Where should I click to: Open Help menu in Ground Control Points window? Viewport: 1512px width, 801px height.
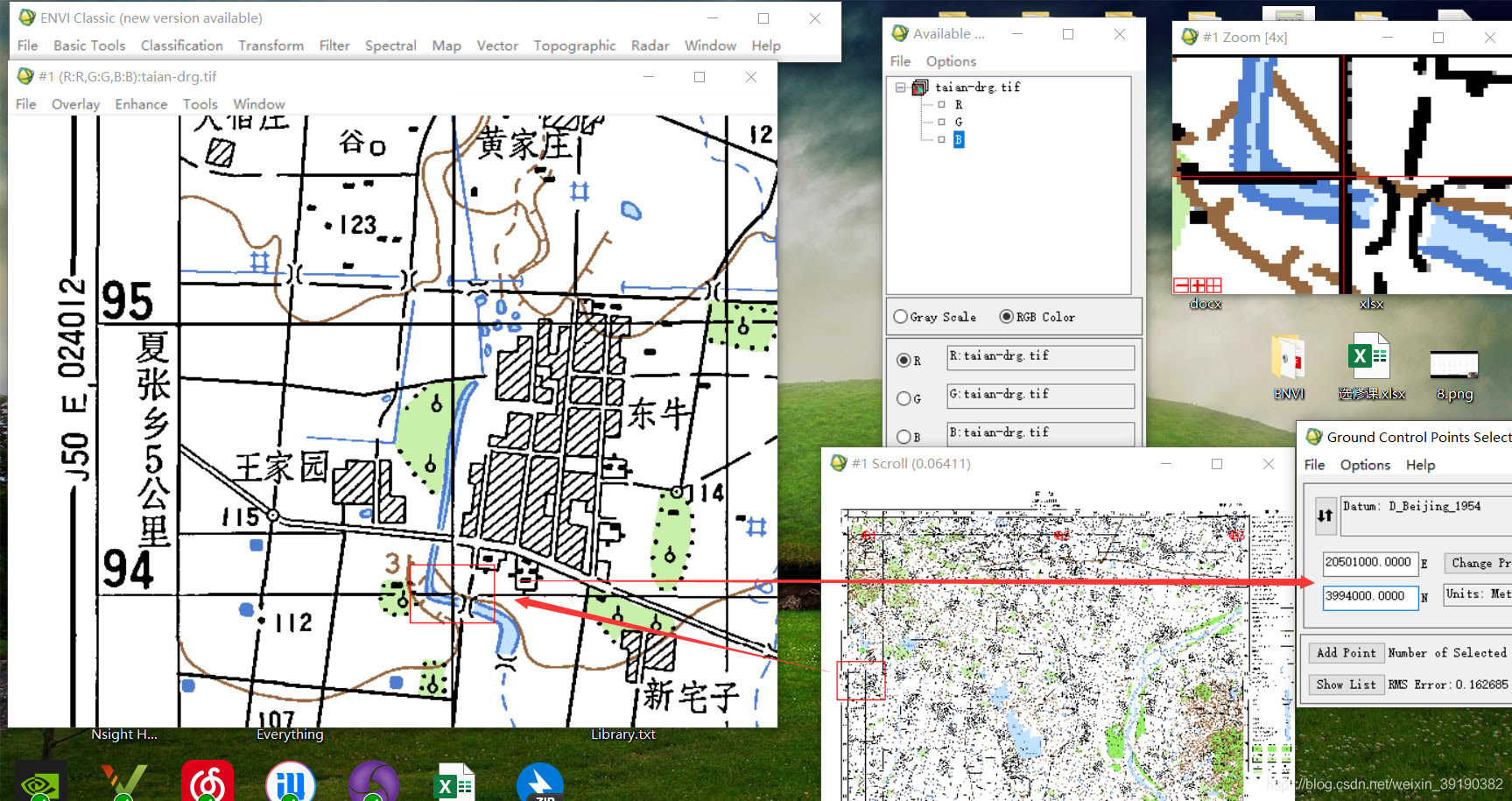click(1420, 465)
